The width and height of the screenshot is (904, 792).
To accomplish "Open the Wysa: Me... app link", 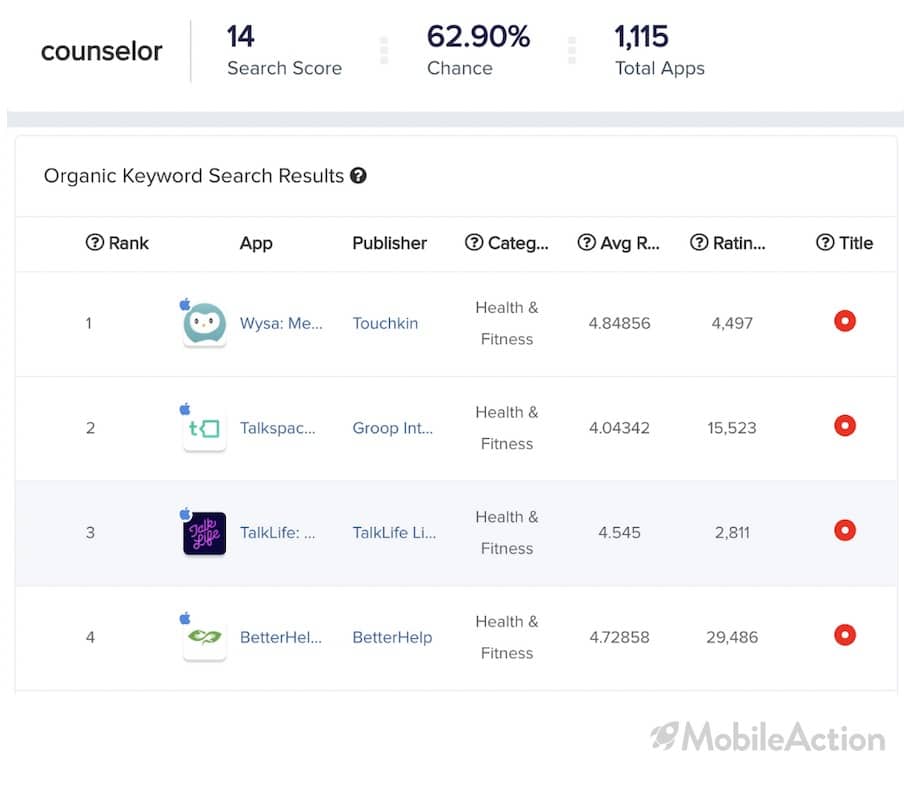I will pyautogui.click(x=281, y=323).
